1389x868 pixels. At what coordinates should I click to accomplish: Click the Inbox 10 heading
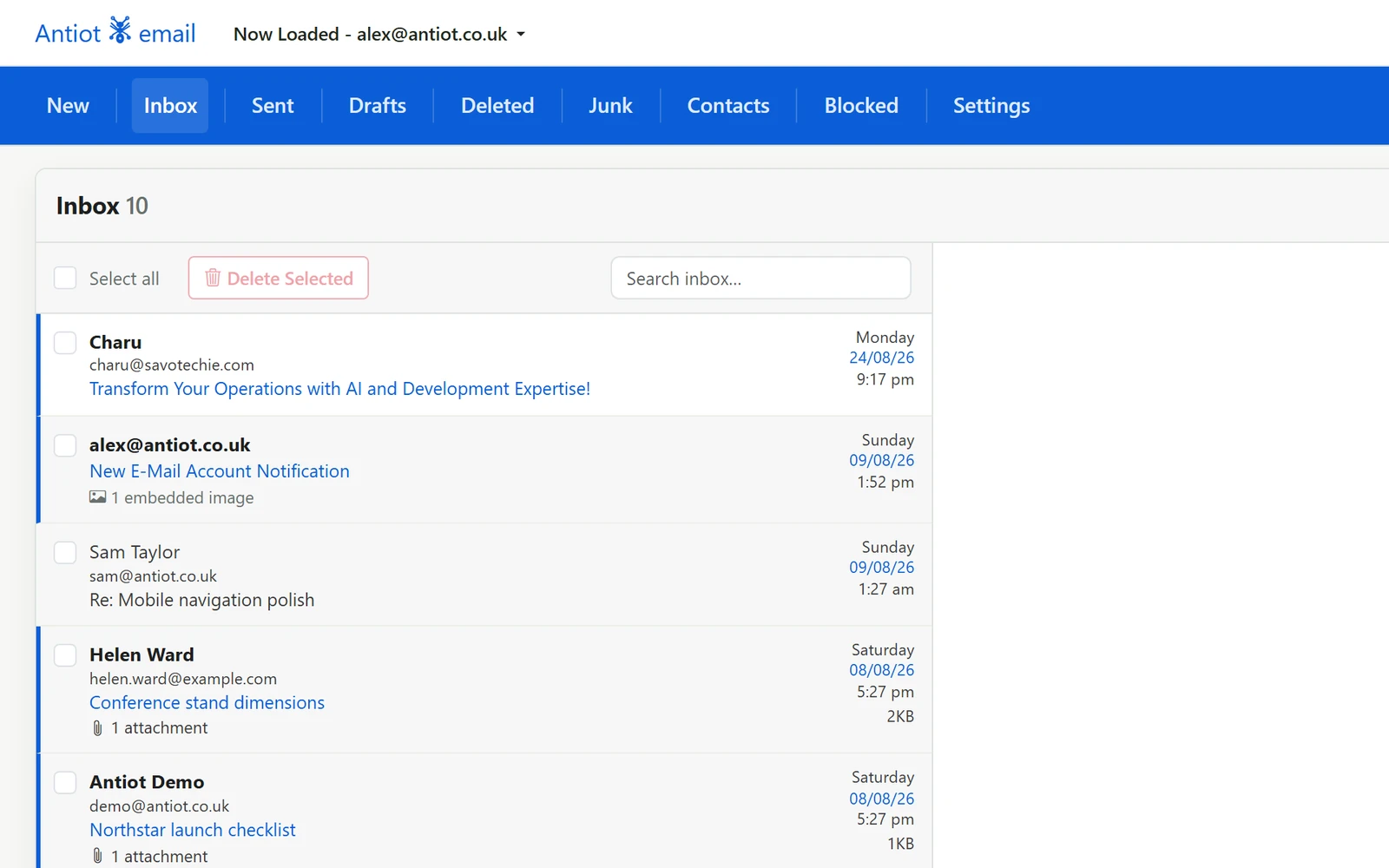[x=102, y=206]
